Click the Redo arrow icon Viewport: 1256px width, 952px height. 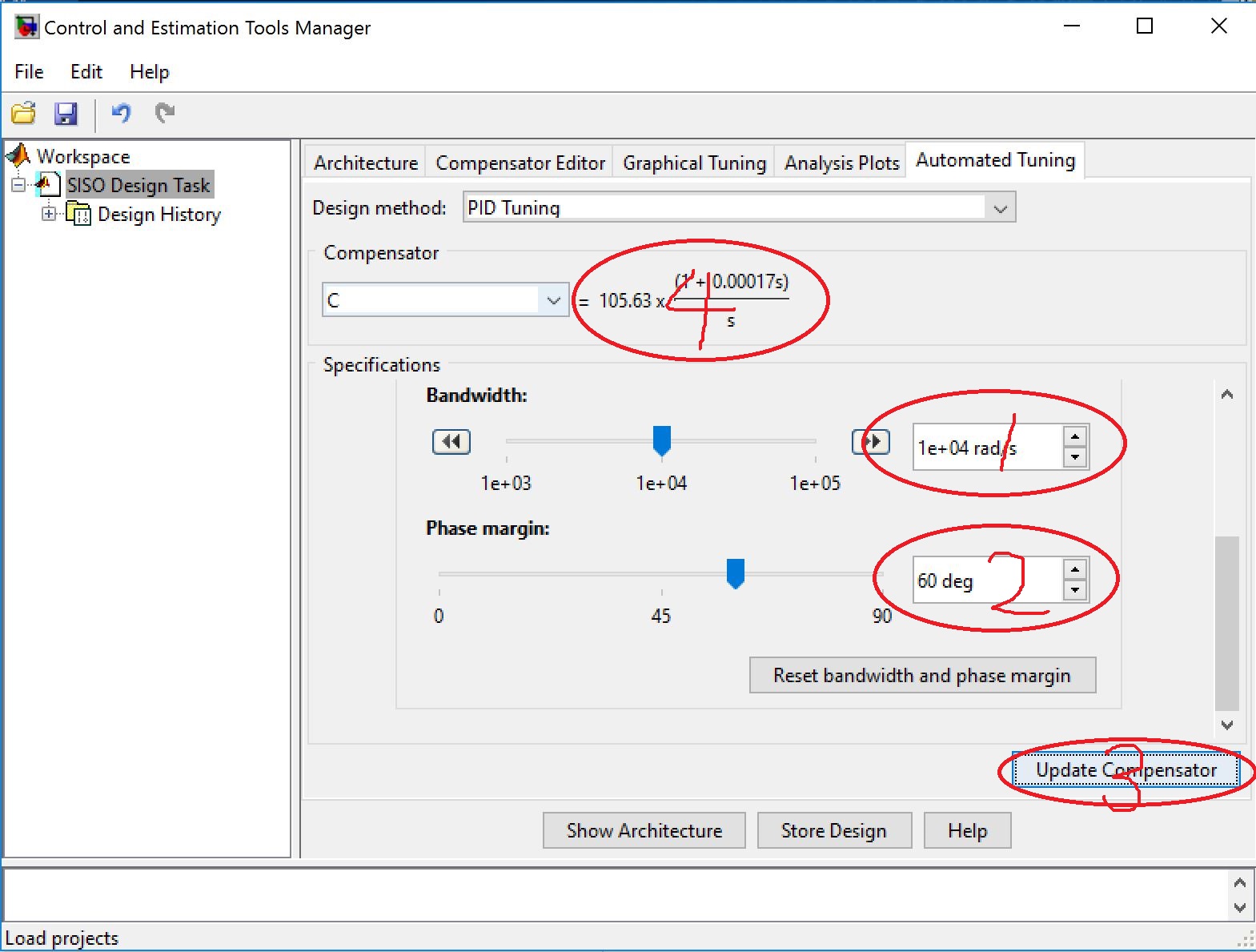(x=165, y=113)
